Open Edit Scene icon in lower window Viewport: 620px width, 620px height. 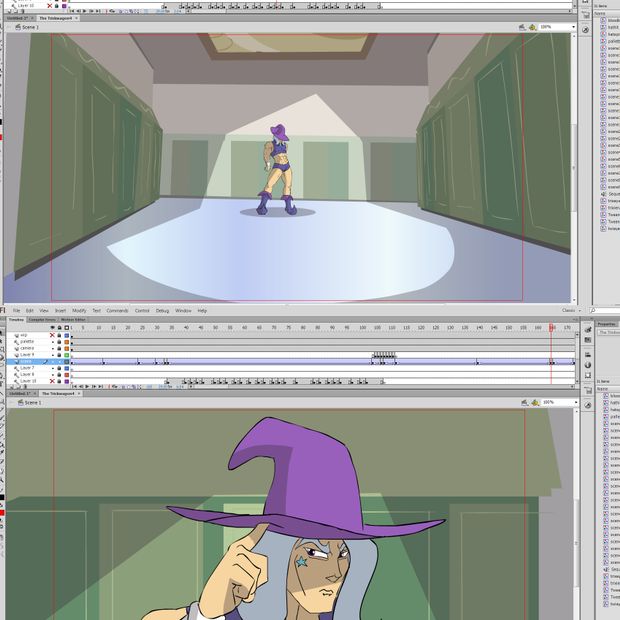525,403
